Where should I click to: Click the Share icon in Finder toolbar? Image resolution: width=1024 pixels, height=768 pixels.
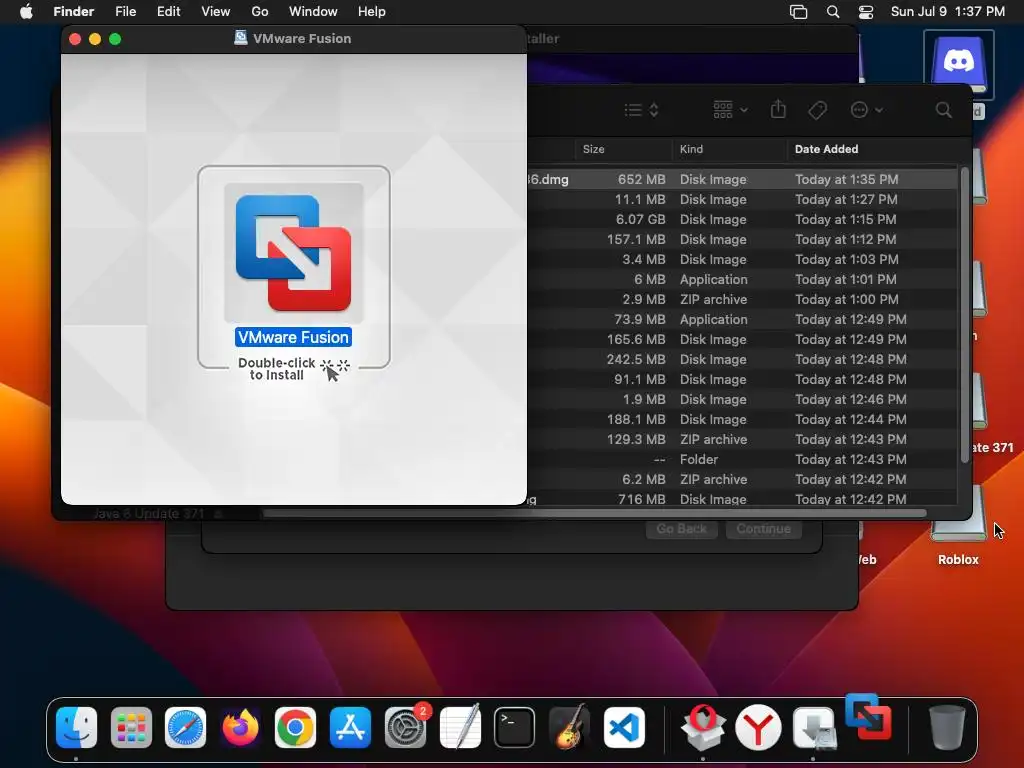tap(778, 109)
